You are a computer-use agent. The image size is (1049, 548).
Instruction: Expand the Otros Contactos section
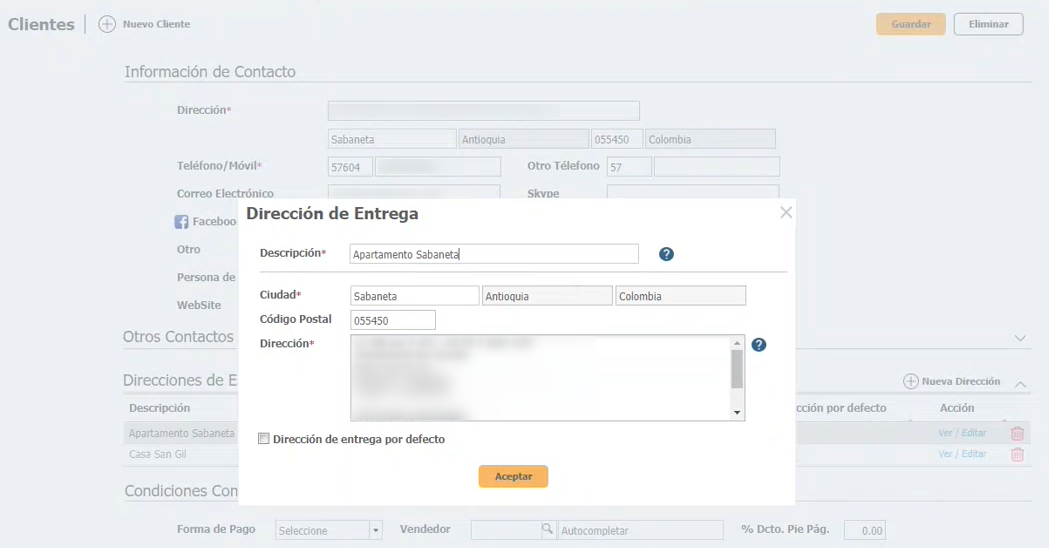point(1020,338)
